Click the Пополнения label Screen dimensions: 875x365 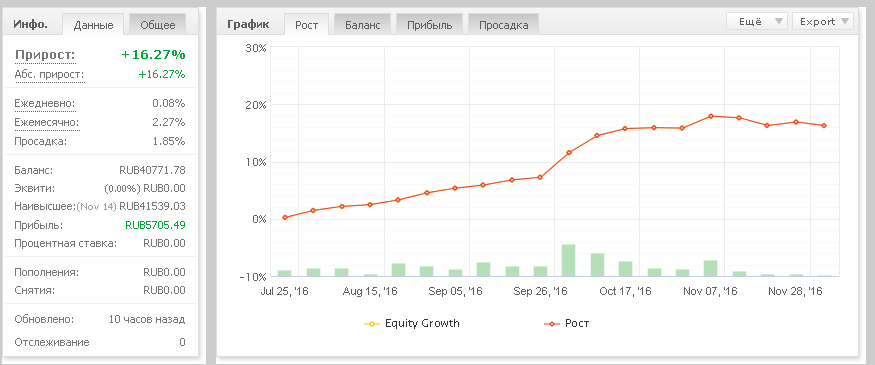click(x=47, y=272)
